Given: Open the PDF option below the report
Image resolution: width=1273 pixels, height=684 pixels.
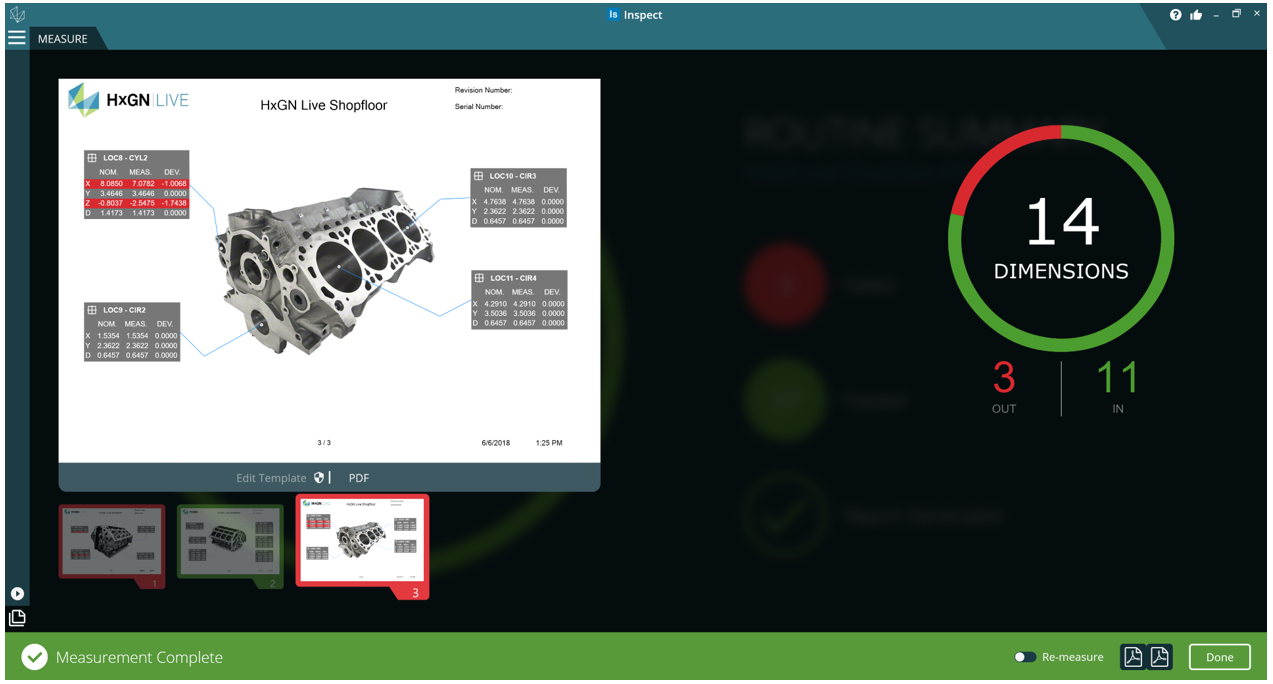Looking at the screenshot, I should point(358,477).
